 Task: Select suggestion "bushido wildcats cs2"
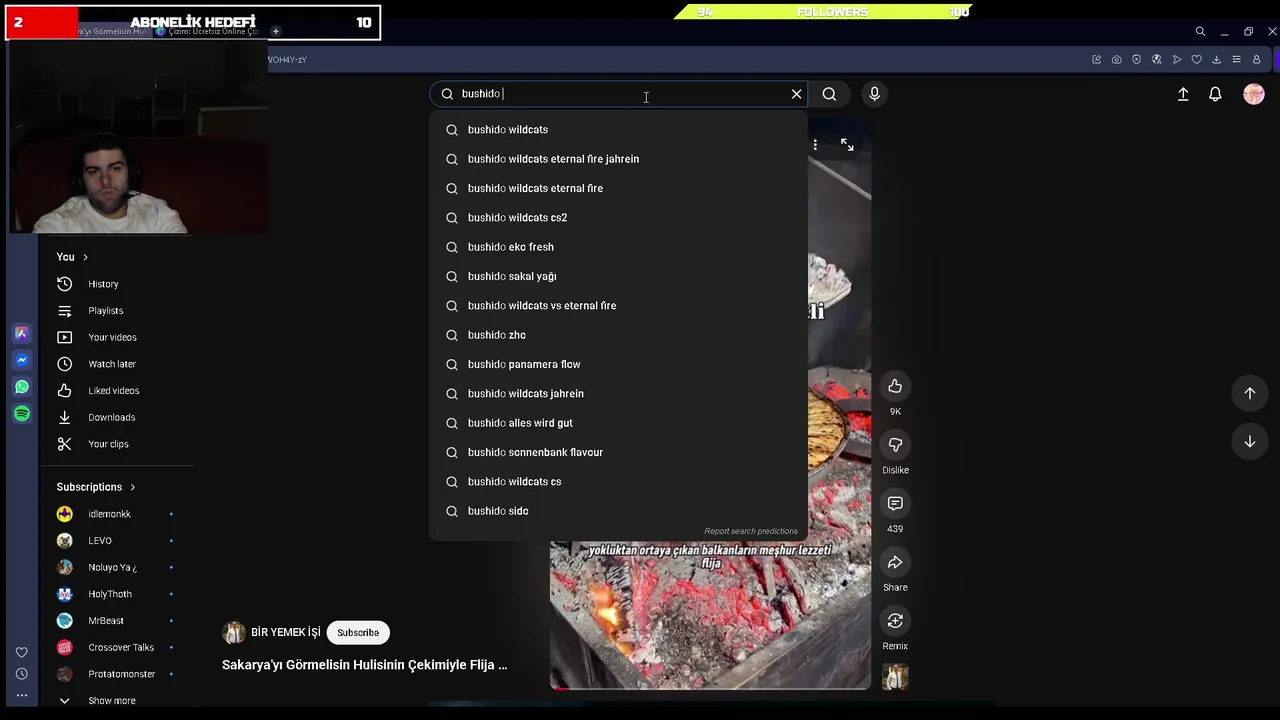[x=618, y=218]
